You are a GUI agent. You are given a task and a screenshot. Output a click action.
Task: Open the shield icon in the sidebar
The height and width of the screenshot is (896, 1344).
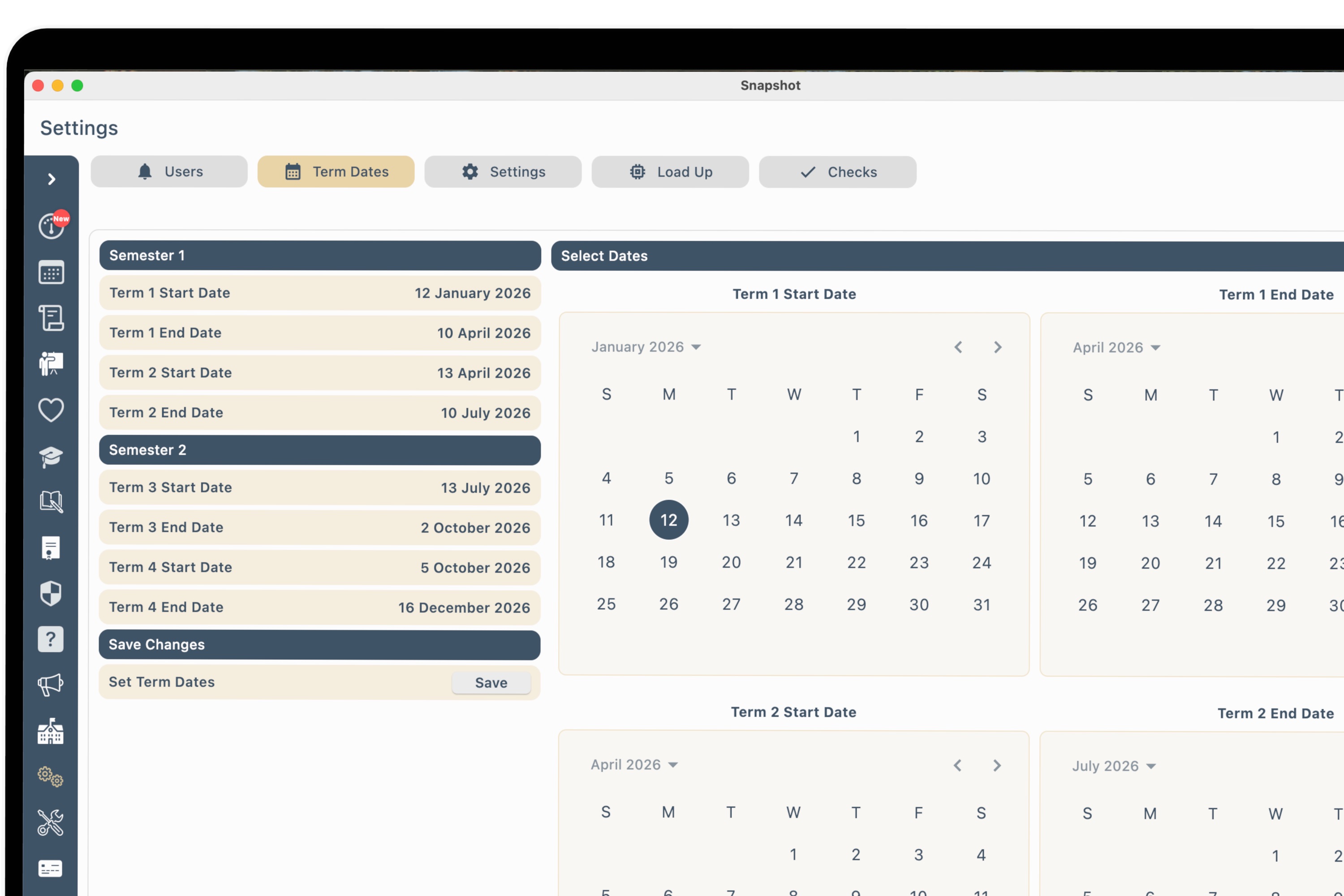click(x=51, y=594)
